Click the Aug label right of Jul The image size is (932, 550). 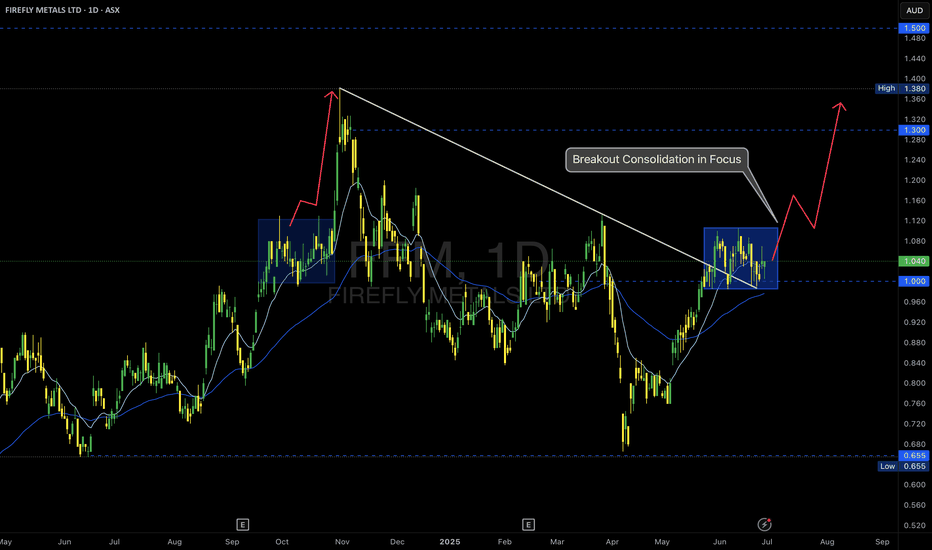(x=827, y=542)
